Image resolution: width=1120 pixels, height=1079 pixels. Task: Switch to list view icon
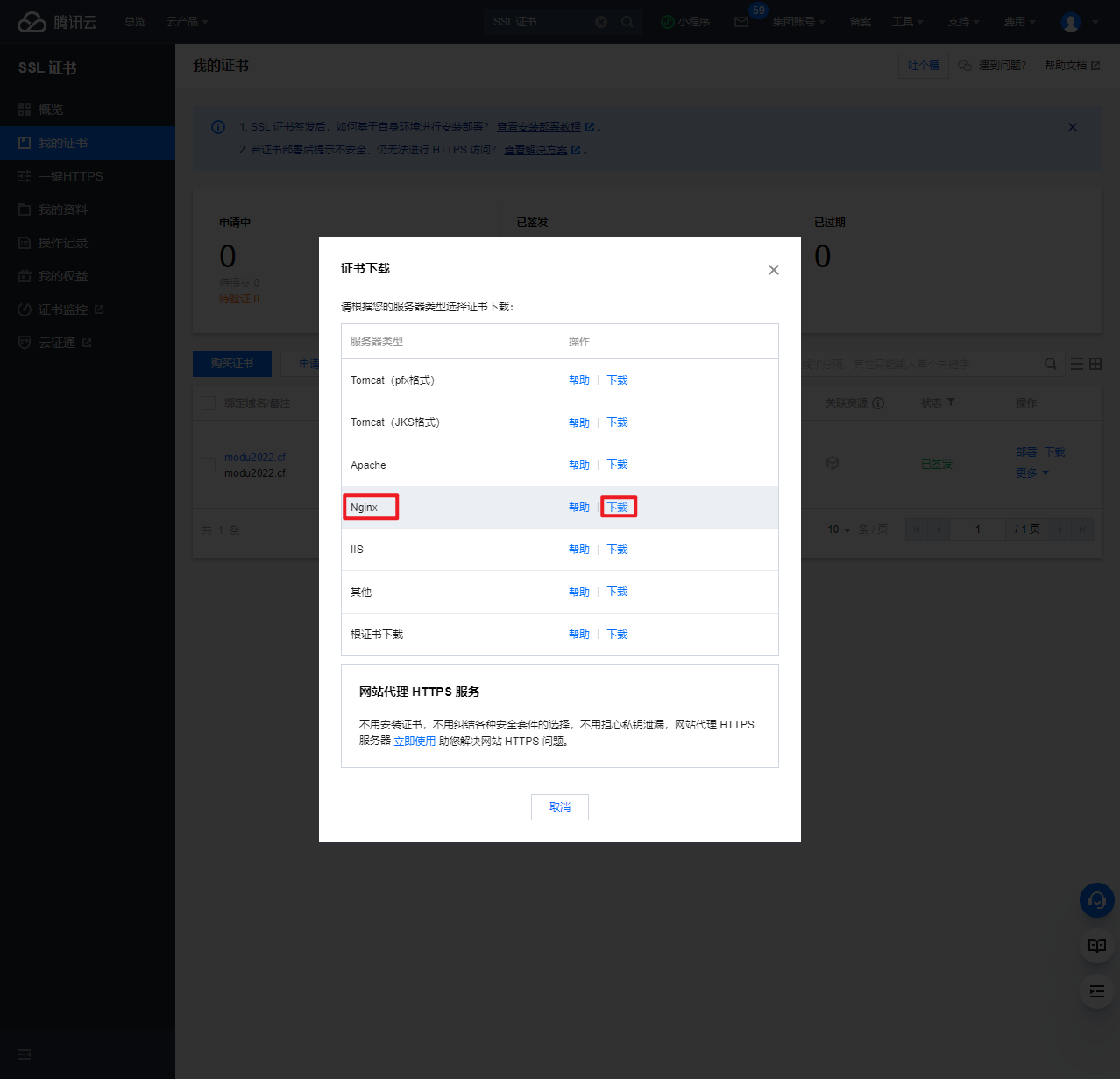click(1077, 364)
